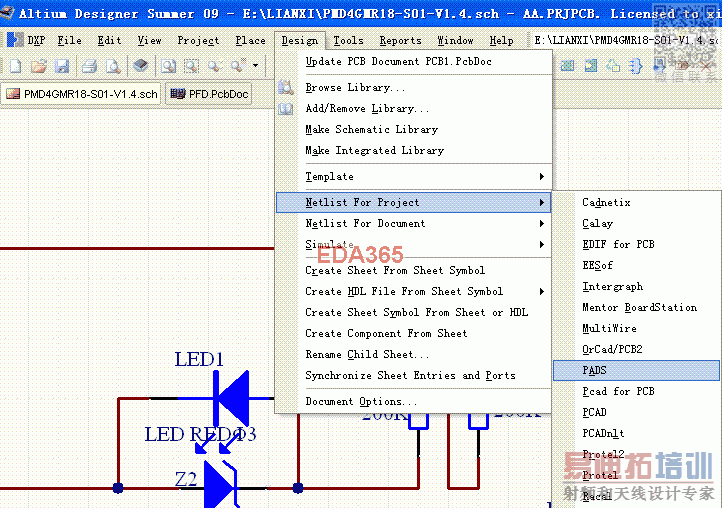Choose Make Integrated Library
This screenshot has height=508, width=722.
tap(413, 151)
